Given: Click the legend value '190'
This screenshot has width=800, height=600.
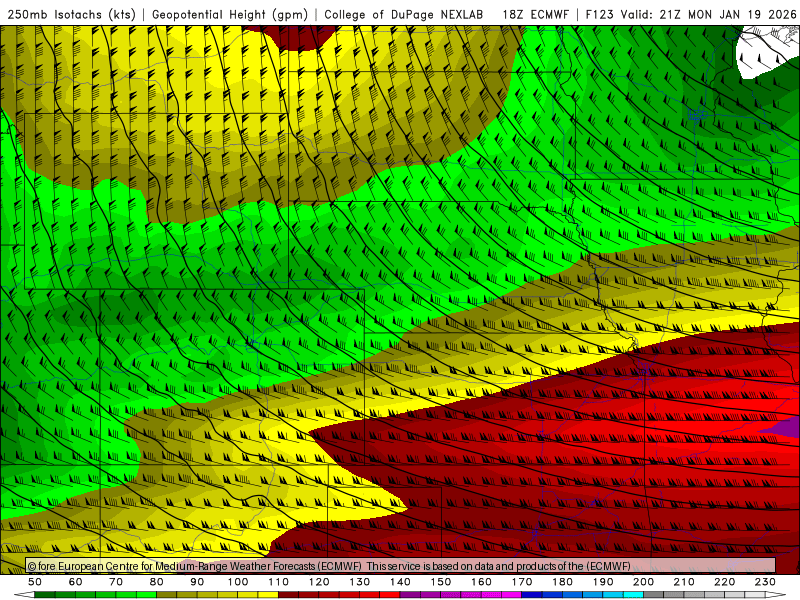Looking at the screenshot, I should click(x=603, y=582).
